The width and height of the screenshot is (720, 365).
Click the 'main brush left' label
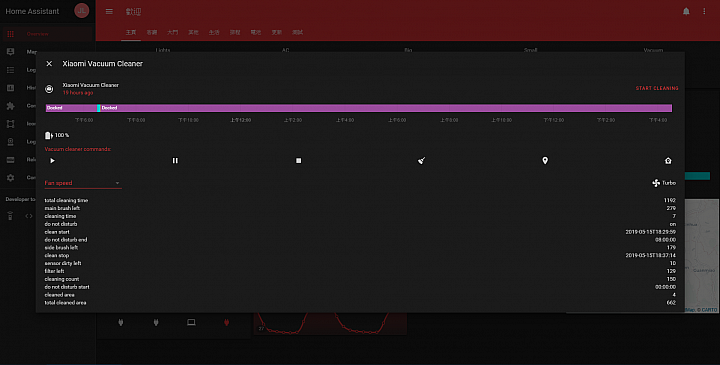point(62,208)
